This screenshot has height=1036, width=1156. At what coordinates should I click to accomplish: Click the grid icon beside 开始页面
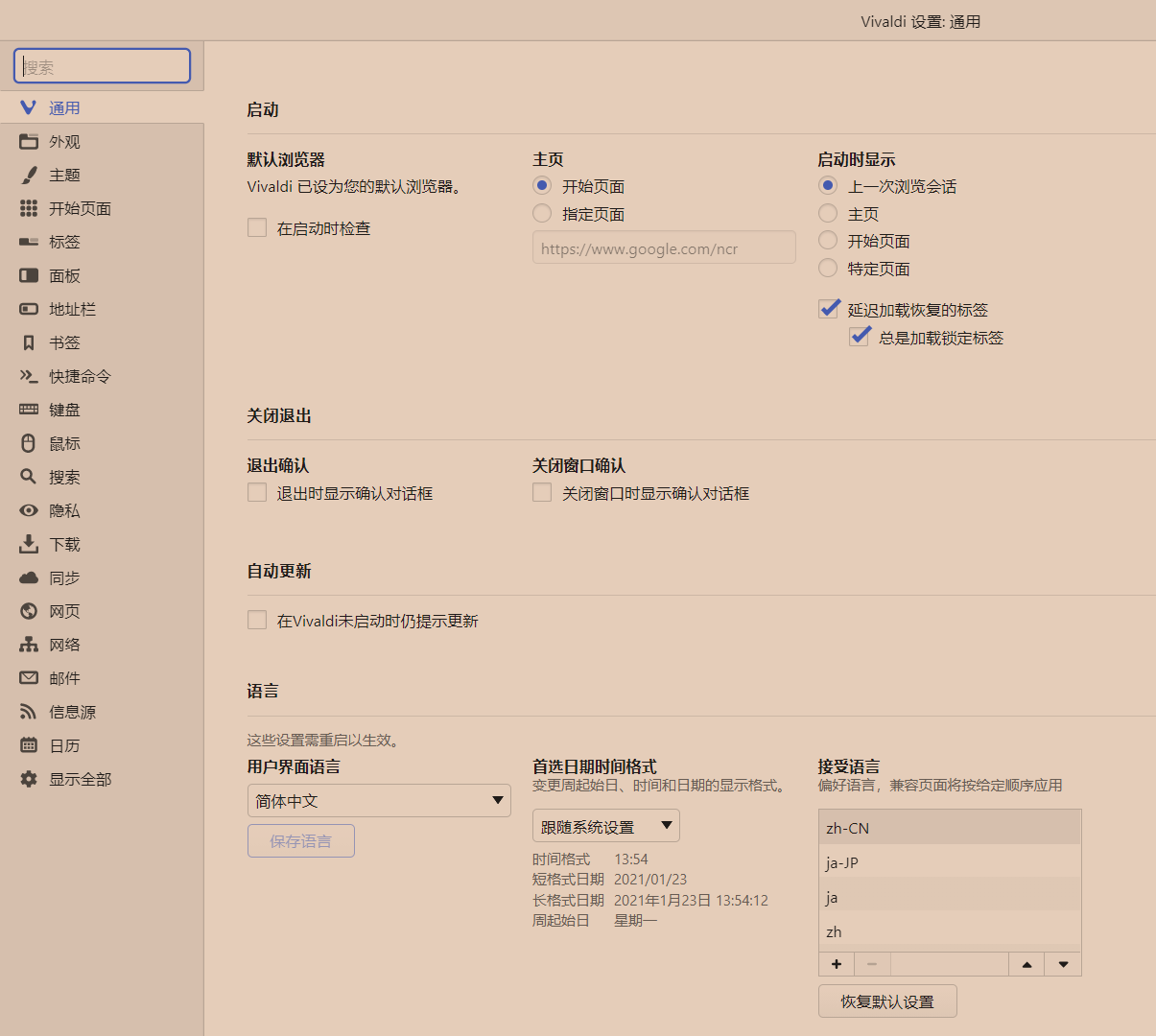[29, 208]
